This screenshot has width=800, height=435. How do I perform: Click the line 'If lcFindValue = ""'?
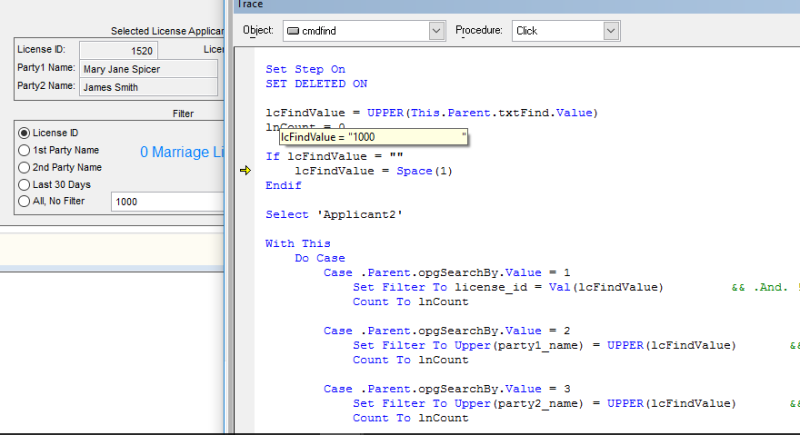[x=334, y=156]
